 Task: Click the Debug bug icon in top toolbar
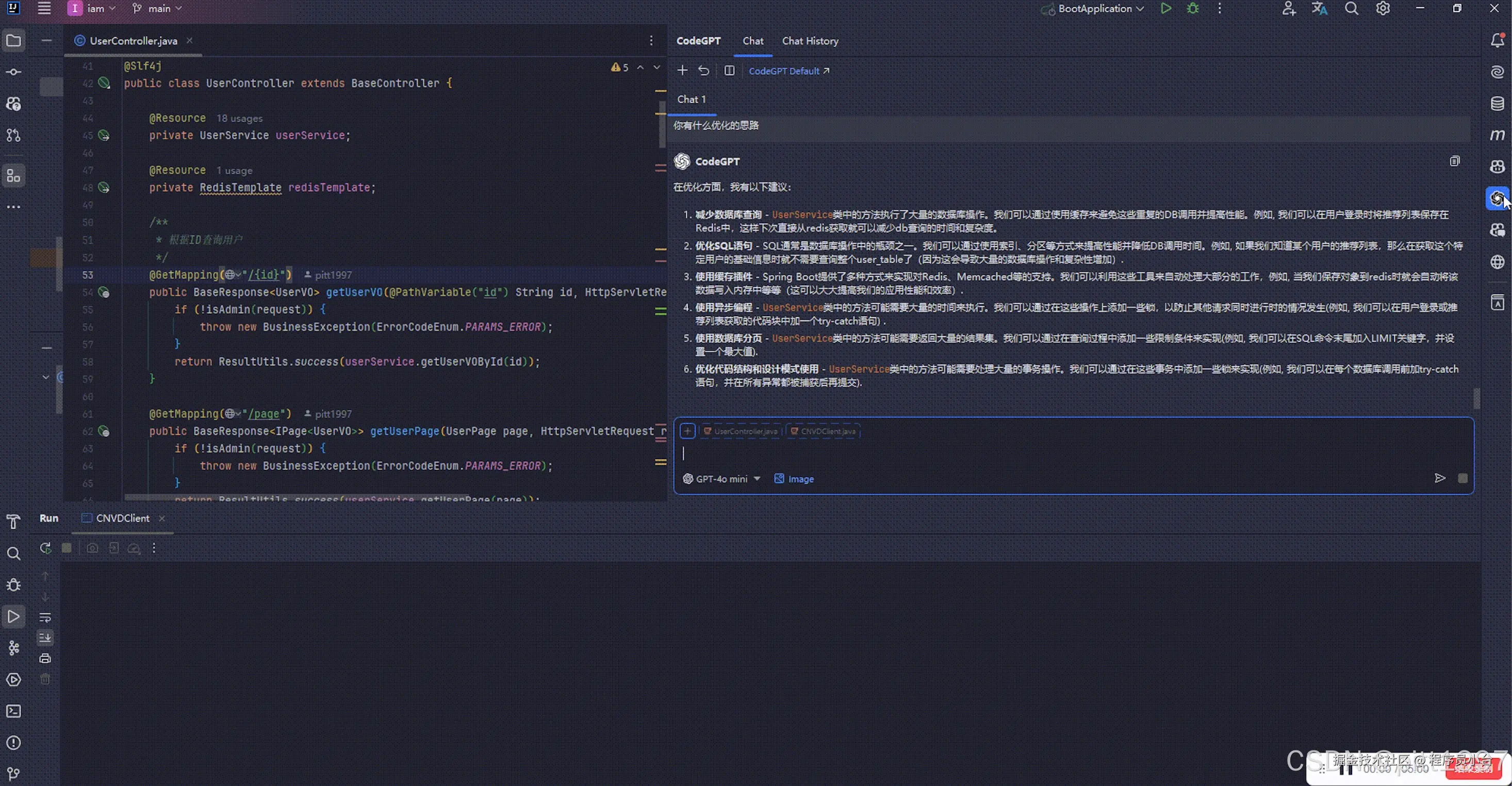coord(1192,8)
